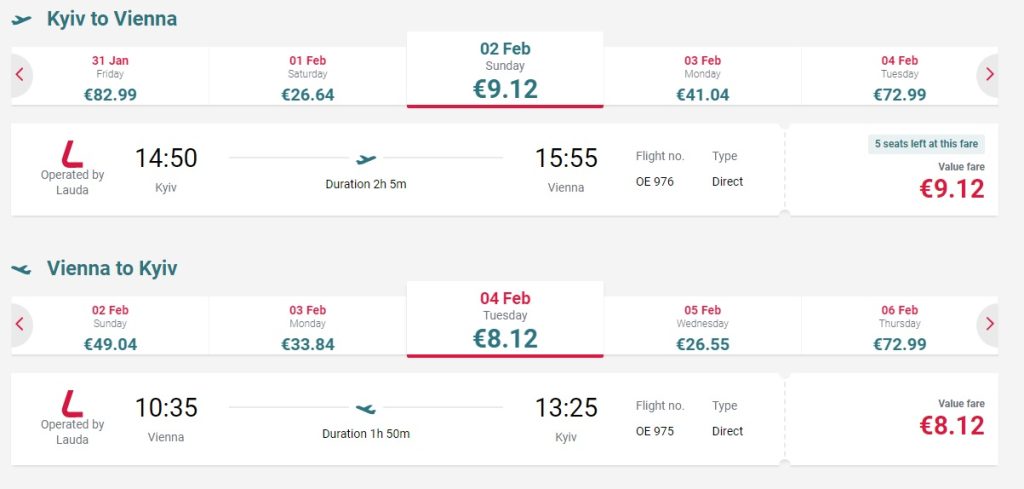Choose the 03 Feb Monday €33.84 return date
The height and width of the screenshot is (489, 1024).
pyautogui.click(x=308, y=327)
